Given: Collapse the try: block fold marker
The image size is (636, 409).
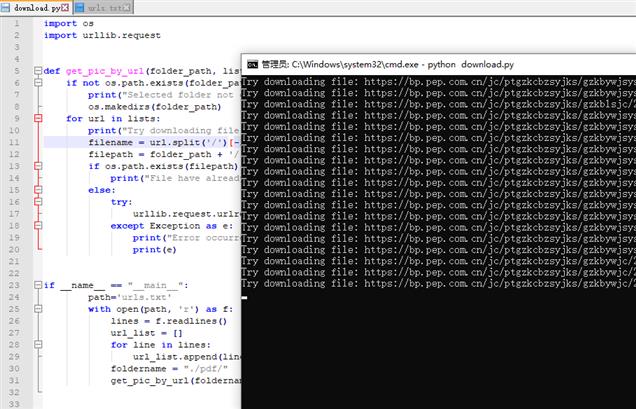Looking at the screenshot, I should coord(38,202).
